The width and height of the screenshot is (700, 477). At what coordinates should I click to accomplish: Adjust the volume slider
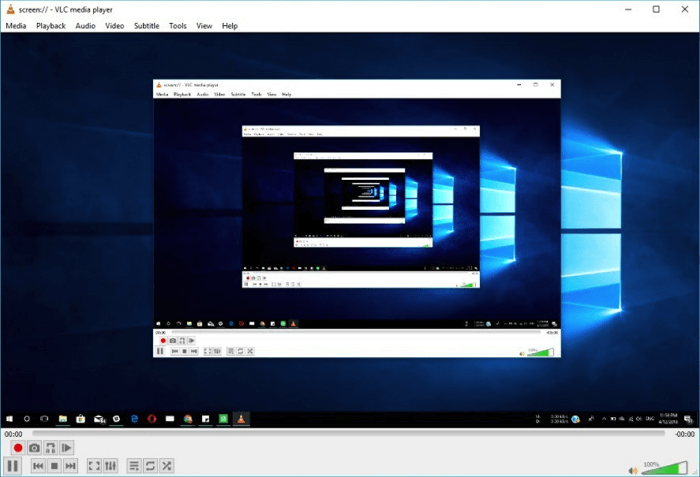[665, 469]
